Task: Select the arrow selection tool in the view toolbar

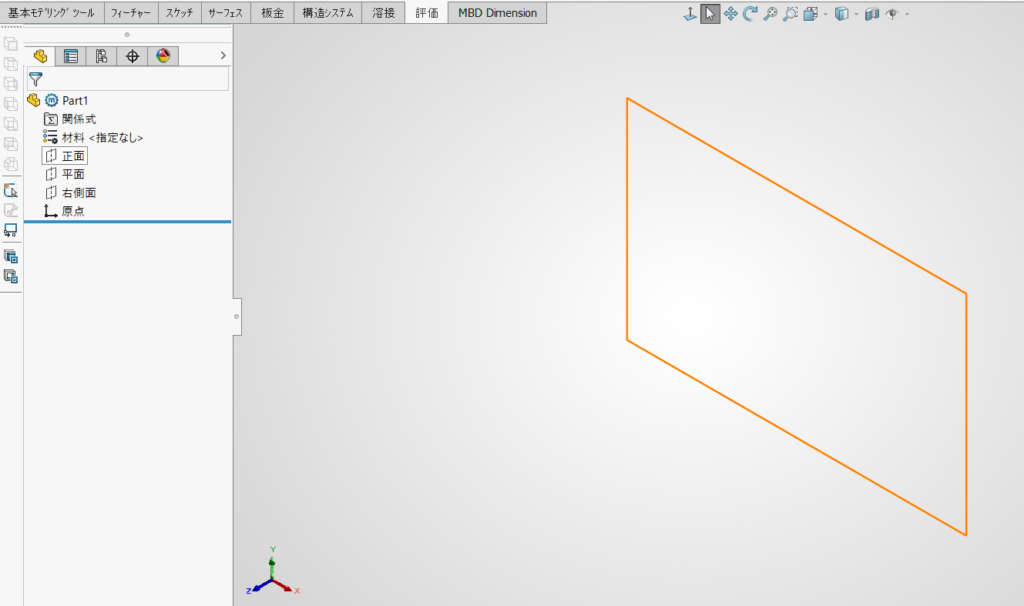Action: click(712, 14)
